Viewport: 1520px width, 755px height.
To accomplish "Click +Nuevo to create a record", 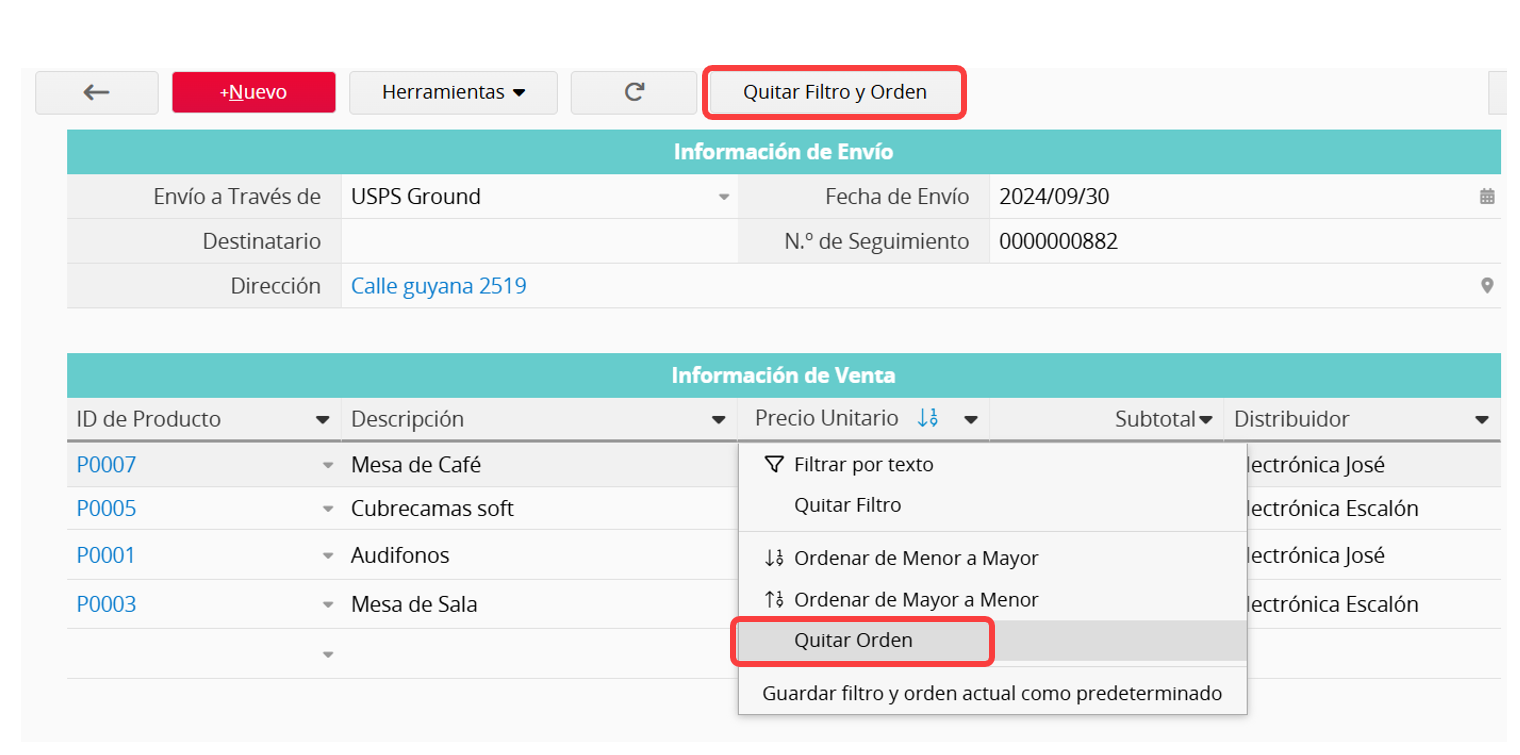I will 253,93.
